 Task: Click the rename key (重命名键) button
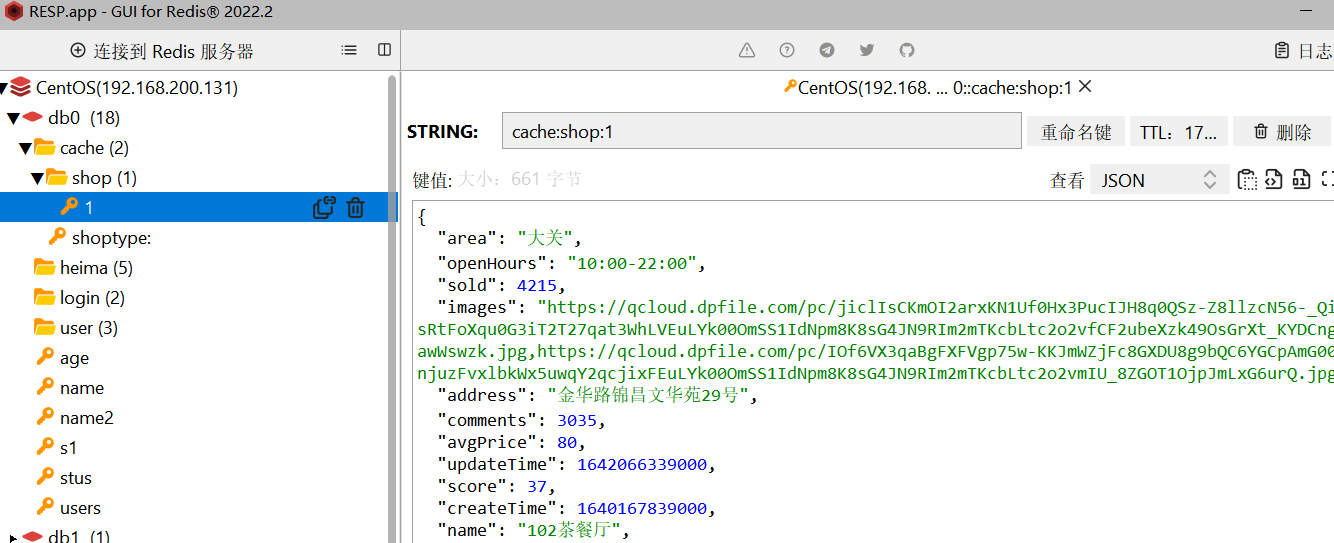[x=1076, y=131]
